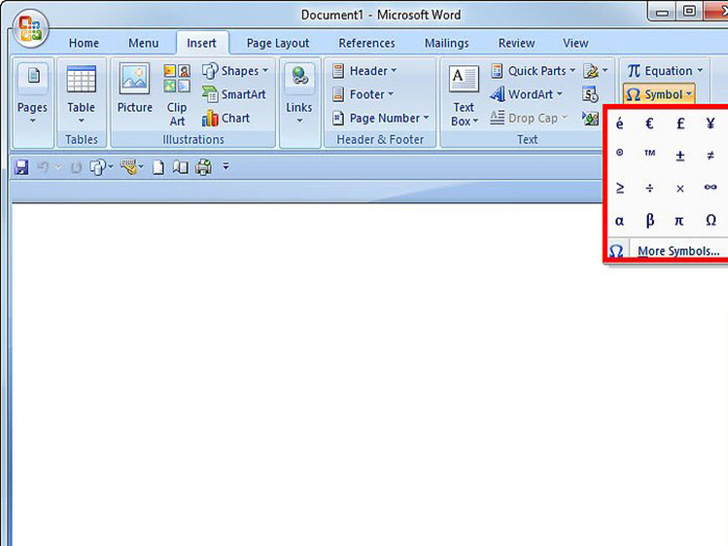Open the View tab
Image resolution: width=728 pixels, height=546 pixels.
(x=576, y=43)
